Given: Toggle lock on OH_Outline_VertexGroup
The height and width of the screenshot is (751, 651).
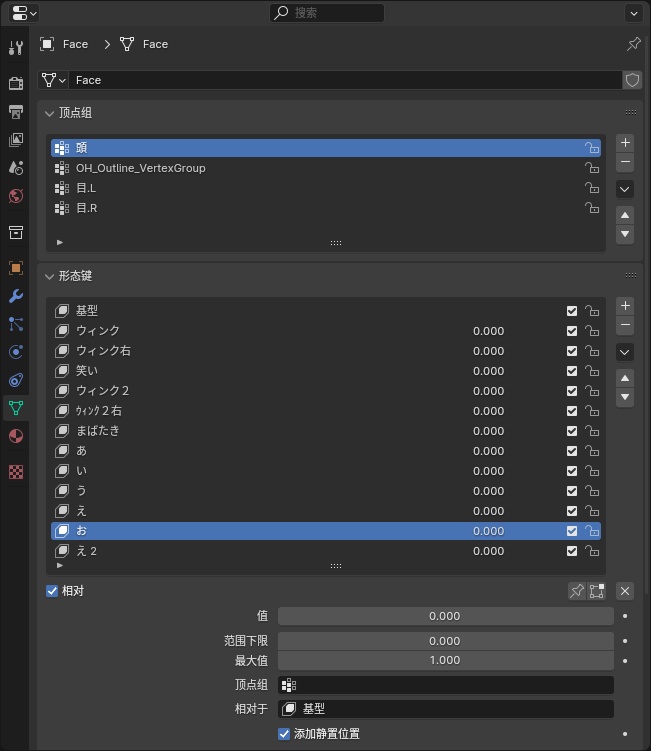Looking at the screenshot, I should pyautogui.click(x=592, y=168).
